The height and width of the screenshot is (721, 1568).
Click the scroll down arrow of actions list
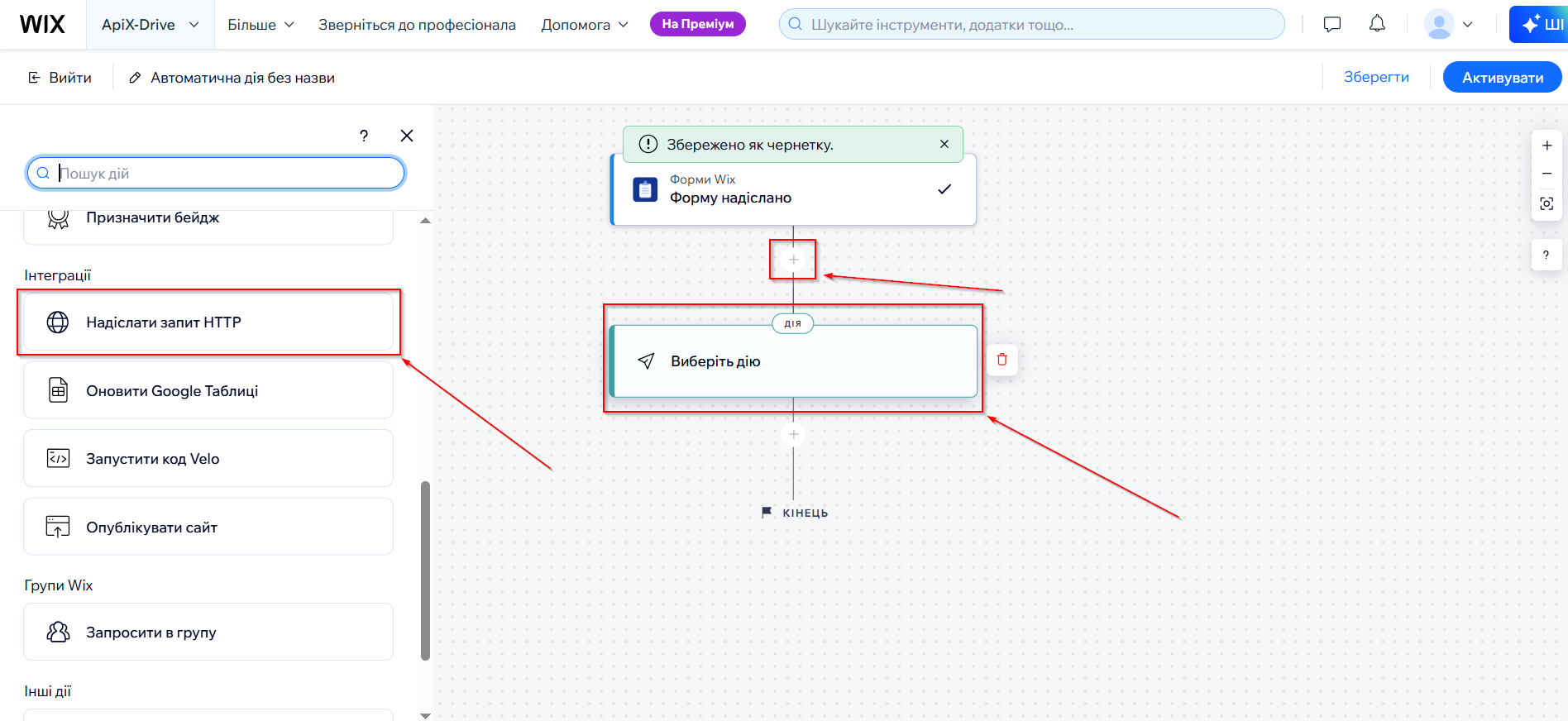pyautogui.click(x=425, y=715)
